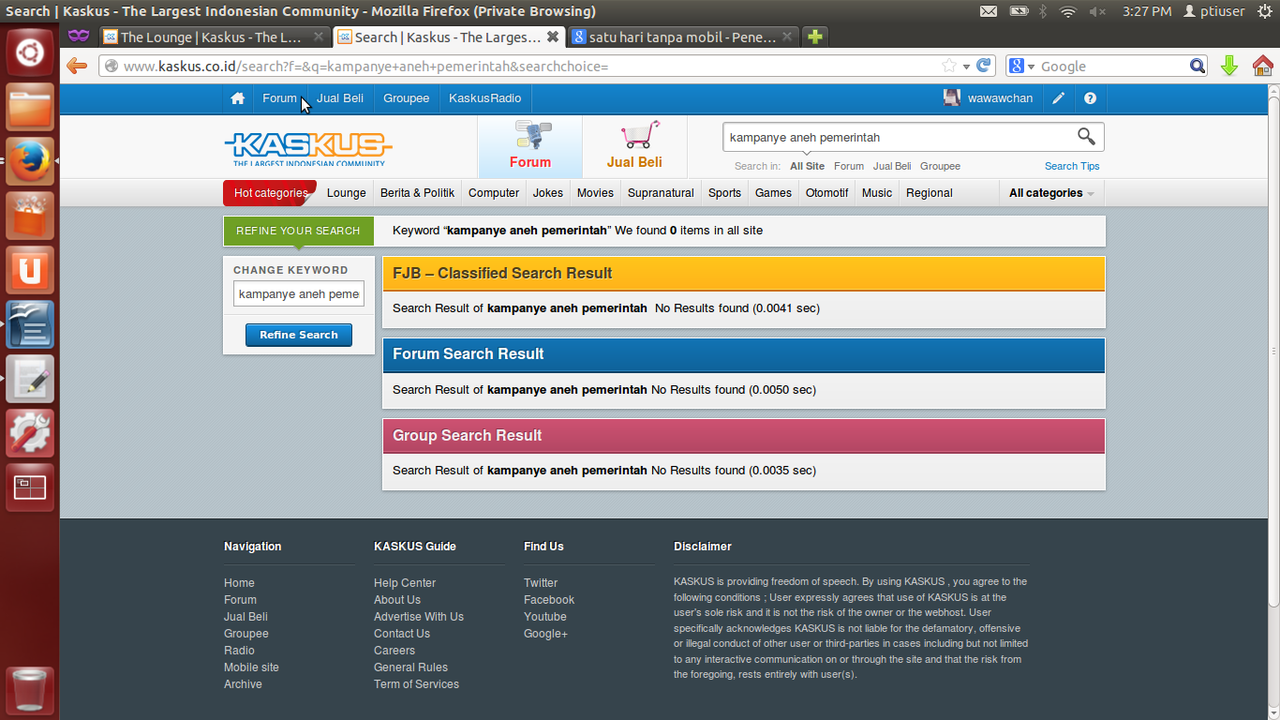The width and height of the screenshot is (1280, 720).
Task: Open the URL history dropdown arrow
Action: [x=966, y=67]
